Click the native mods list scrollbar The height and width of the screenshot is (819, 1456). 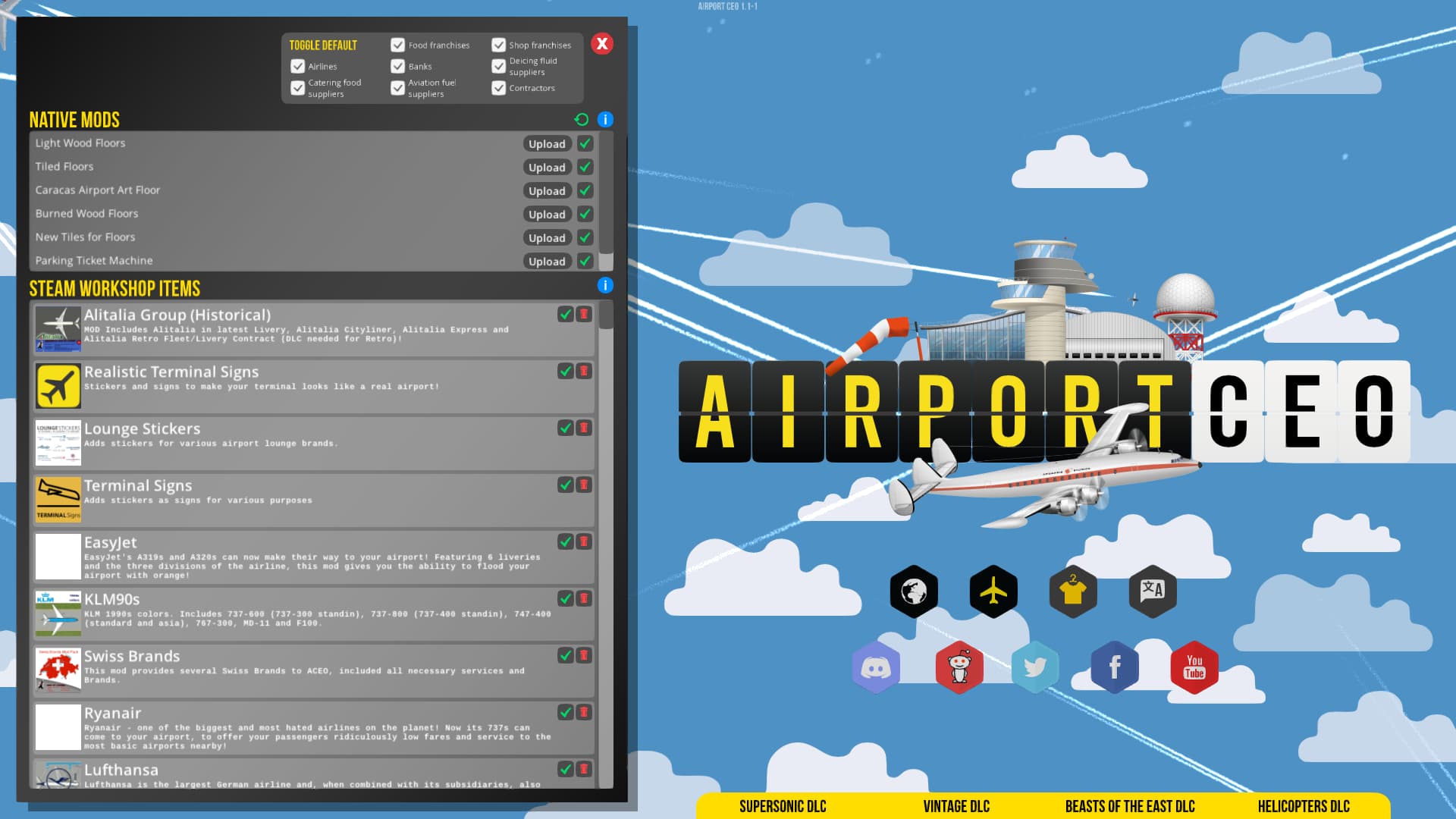click(606, 201)
